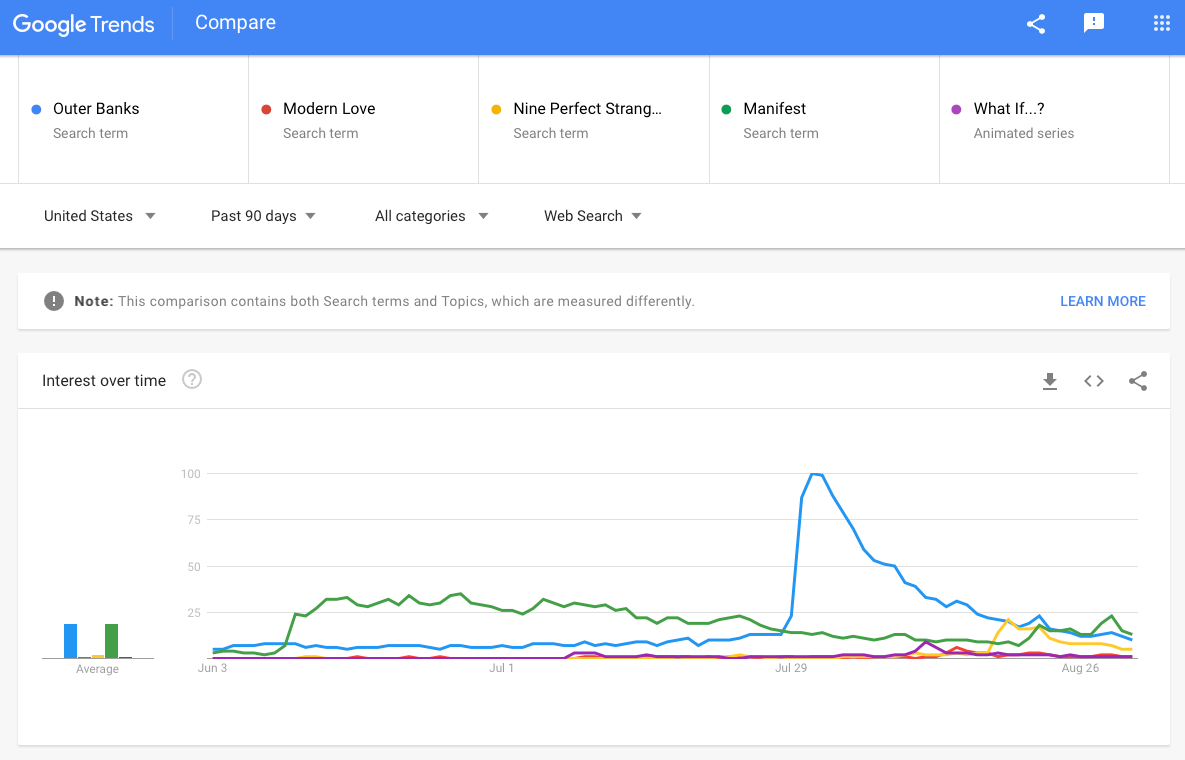
Task: Open the send feedback icon
Action: coord(1094,23)
